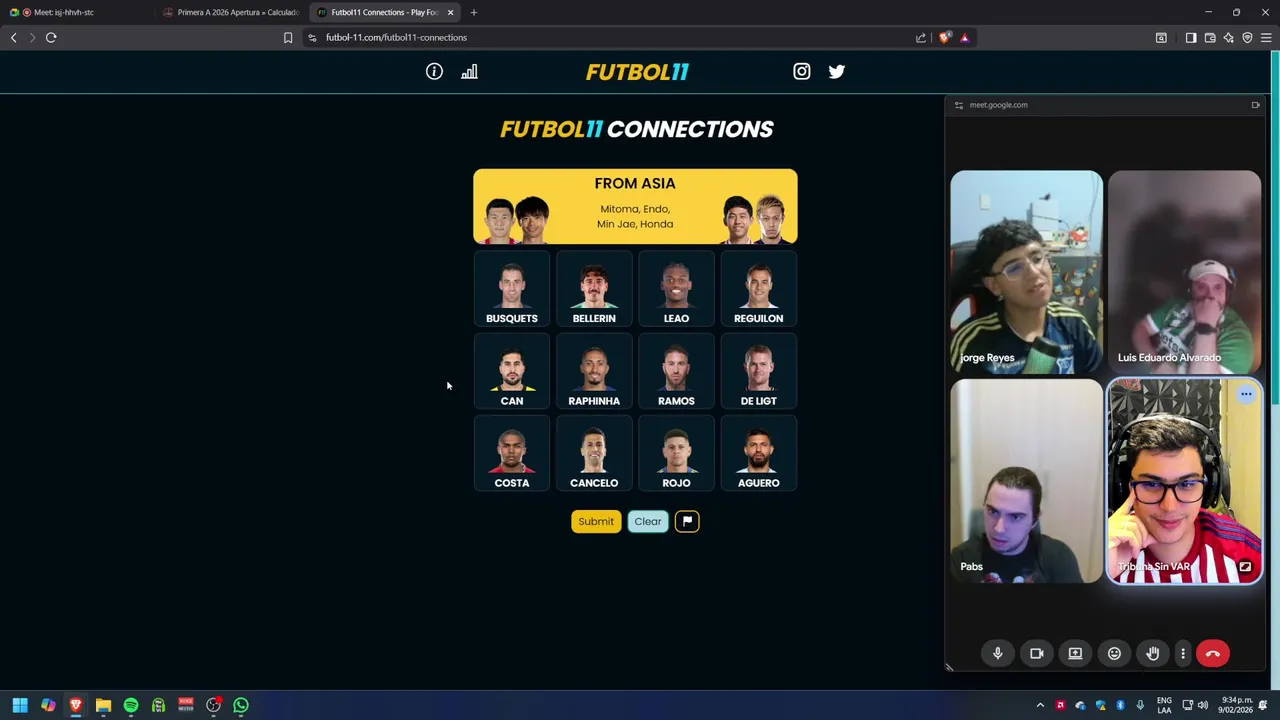
Task: Click the address bar showing futbol-11.com
Action: [x=610, y=37]
